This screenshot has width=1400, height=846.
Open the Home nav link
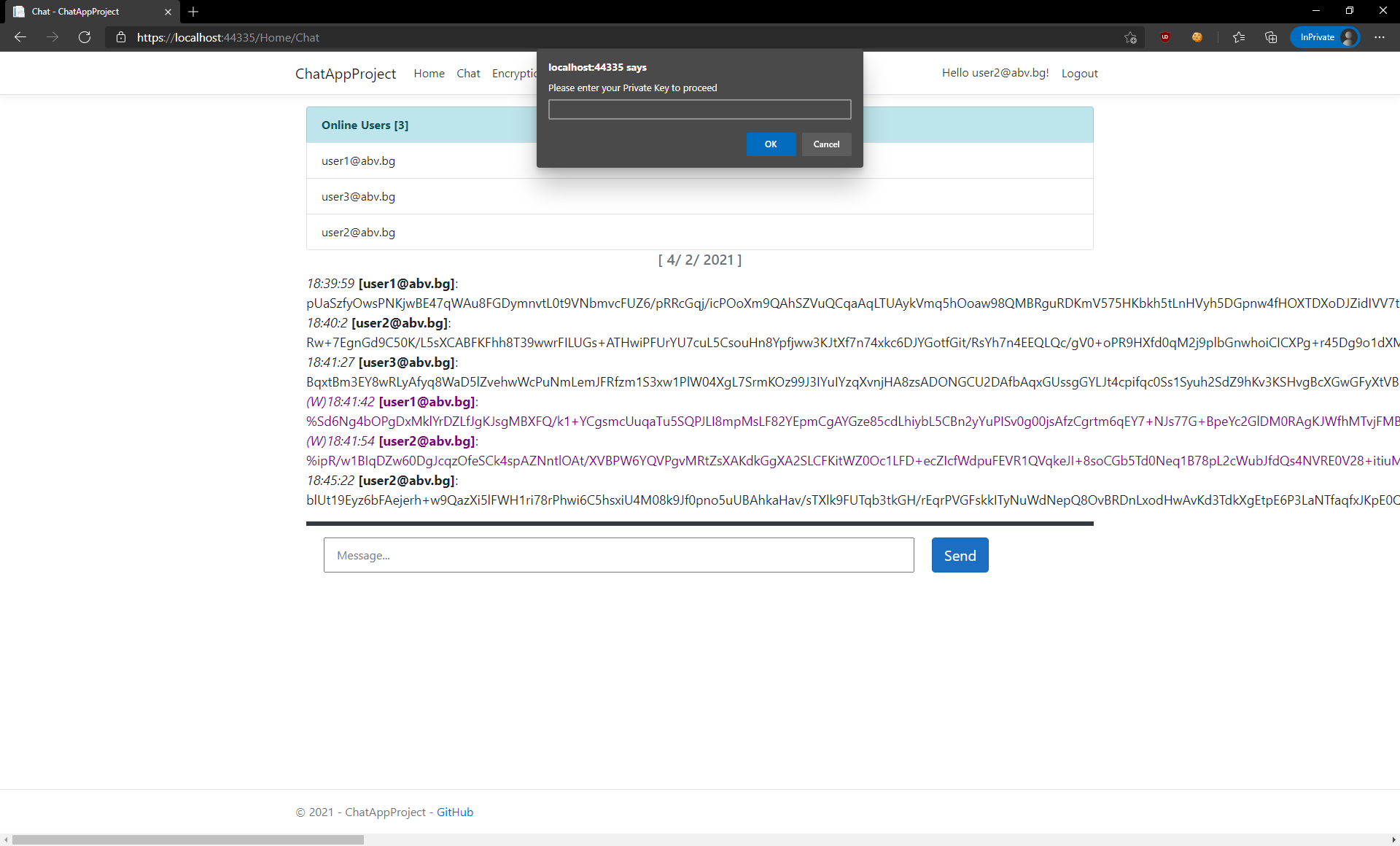point(429,74)
